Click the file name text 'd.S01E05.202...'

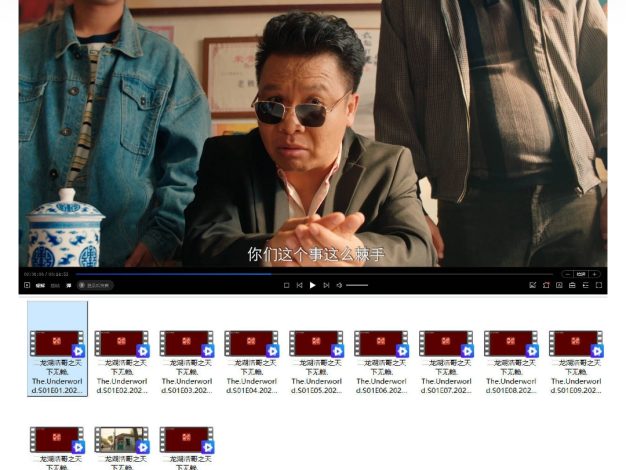coord(316,390)
